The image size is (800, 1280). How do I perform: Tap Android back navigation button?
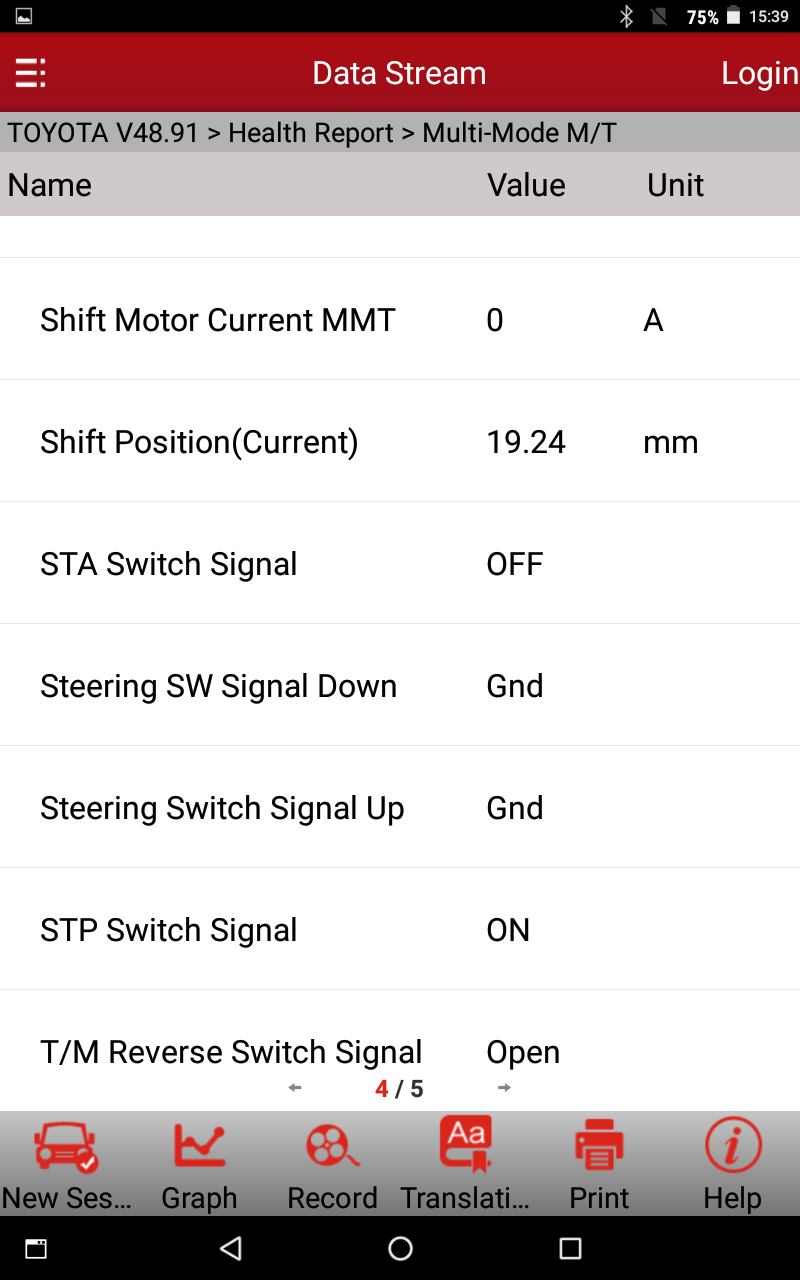tap(231, 1248)
